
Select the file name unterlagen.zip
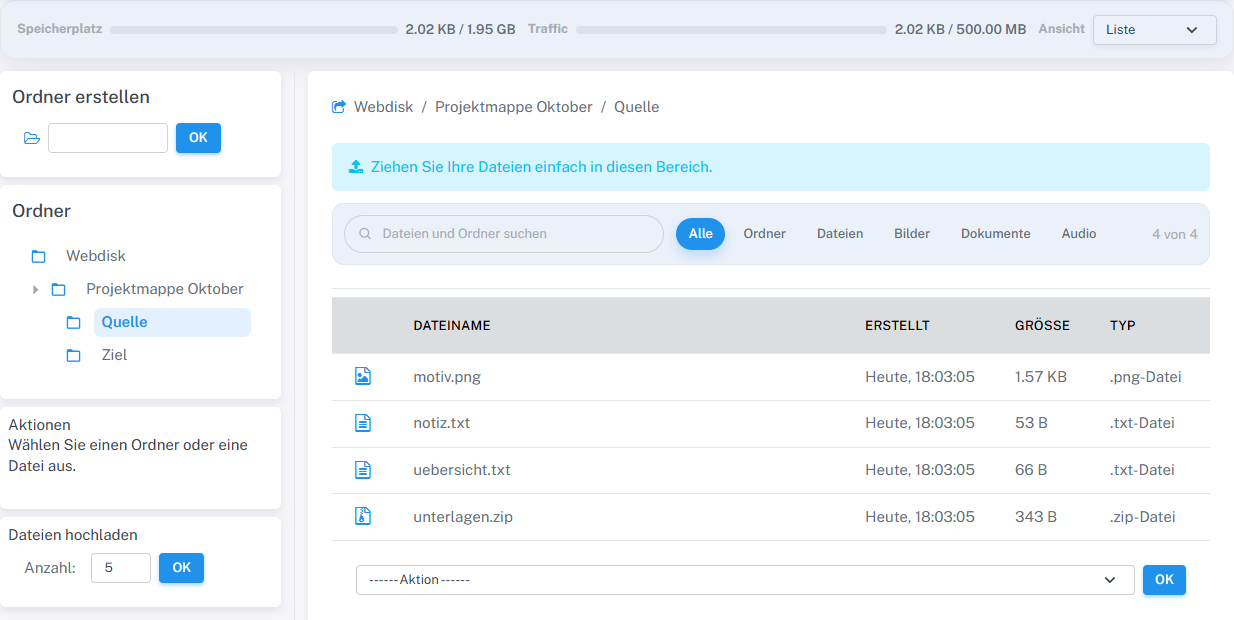463,517
